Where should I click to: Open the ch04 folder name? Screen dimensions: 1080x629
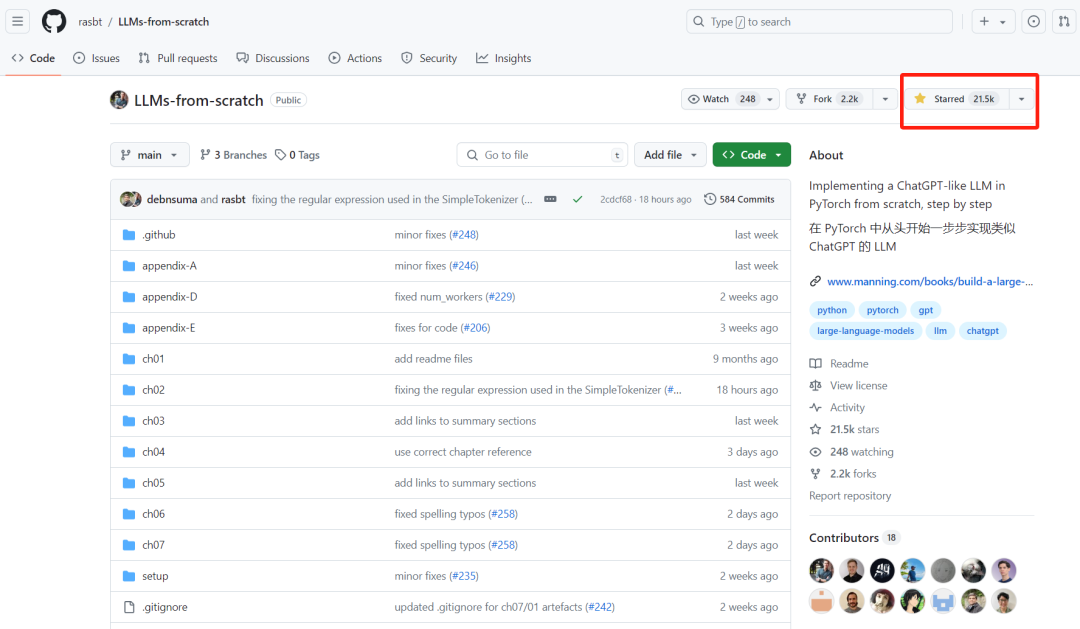(154, 452)
